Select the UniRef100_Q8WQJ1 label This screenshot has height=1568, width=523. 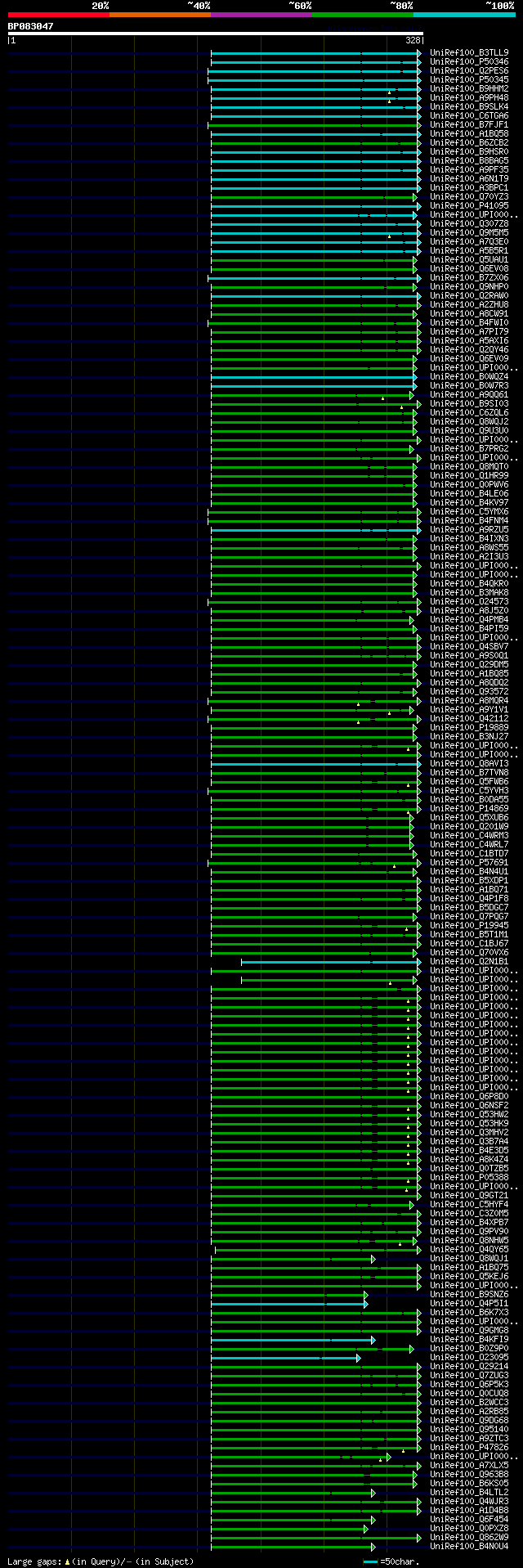(x=469, y=1258)
